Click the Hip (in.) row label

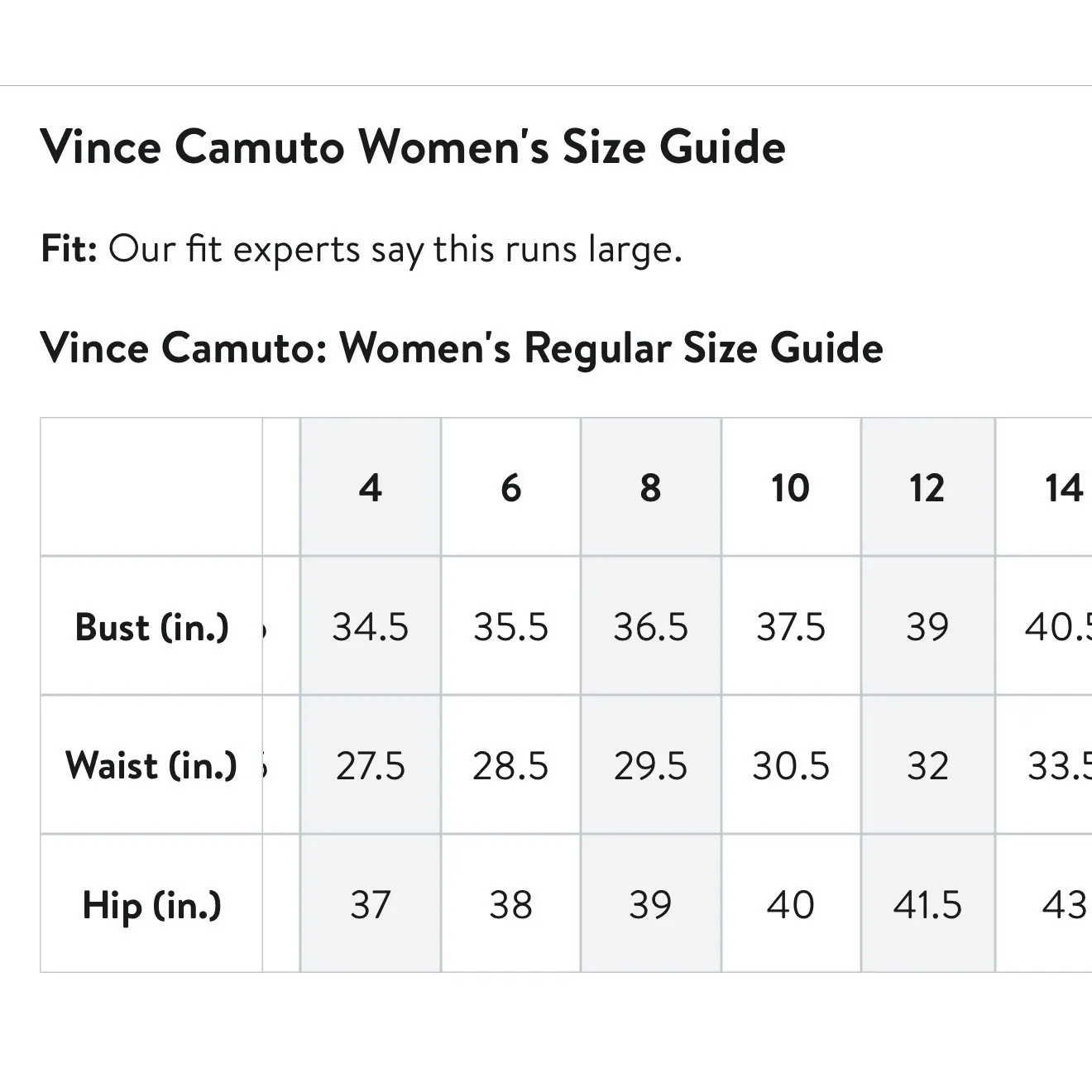[x=151, y=904]
